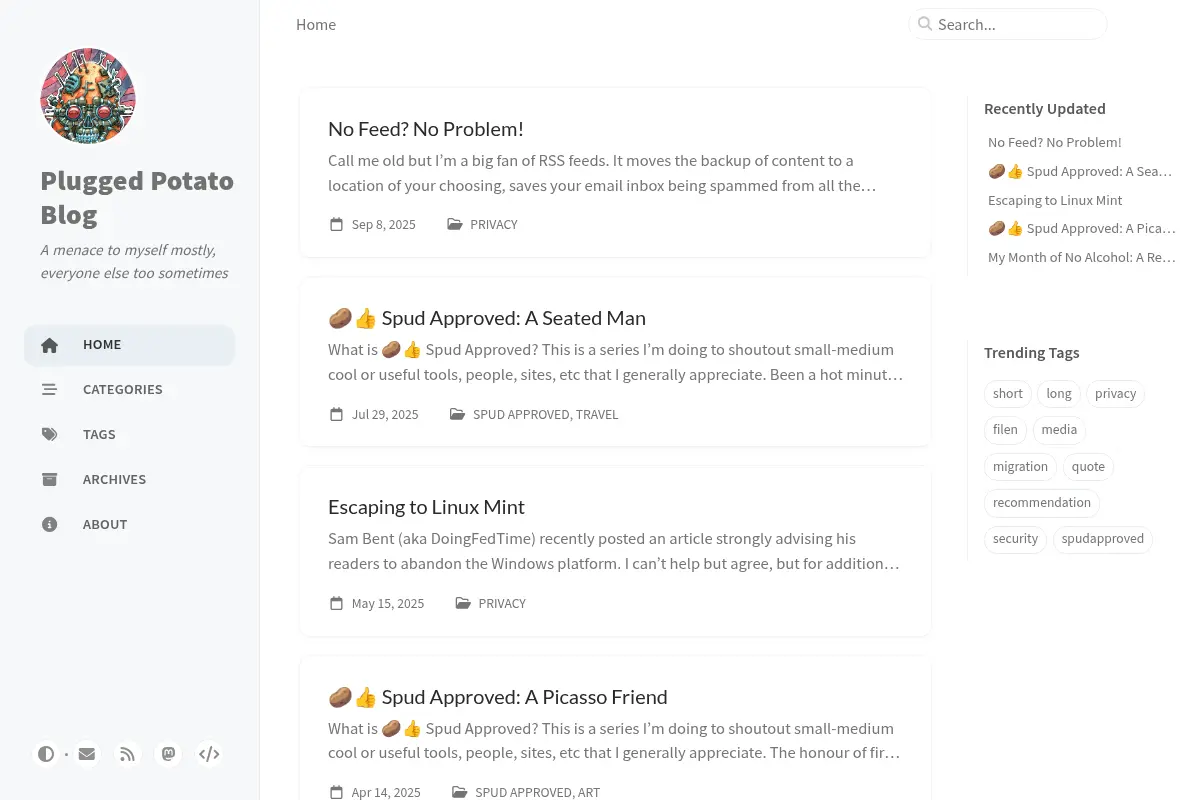Open the source code icon in sidebar footer

click(209, 754)
